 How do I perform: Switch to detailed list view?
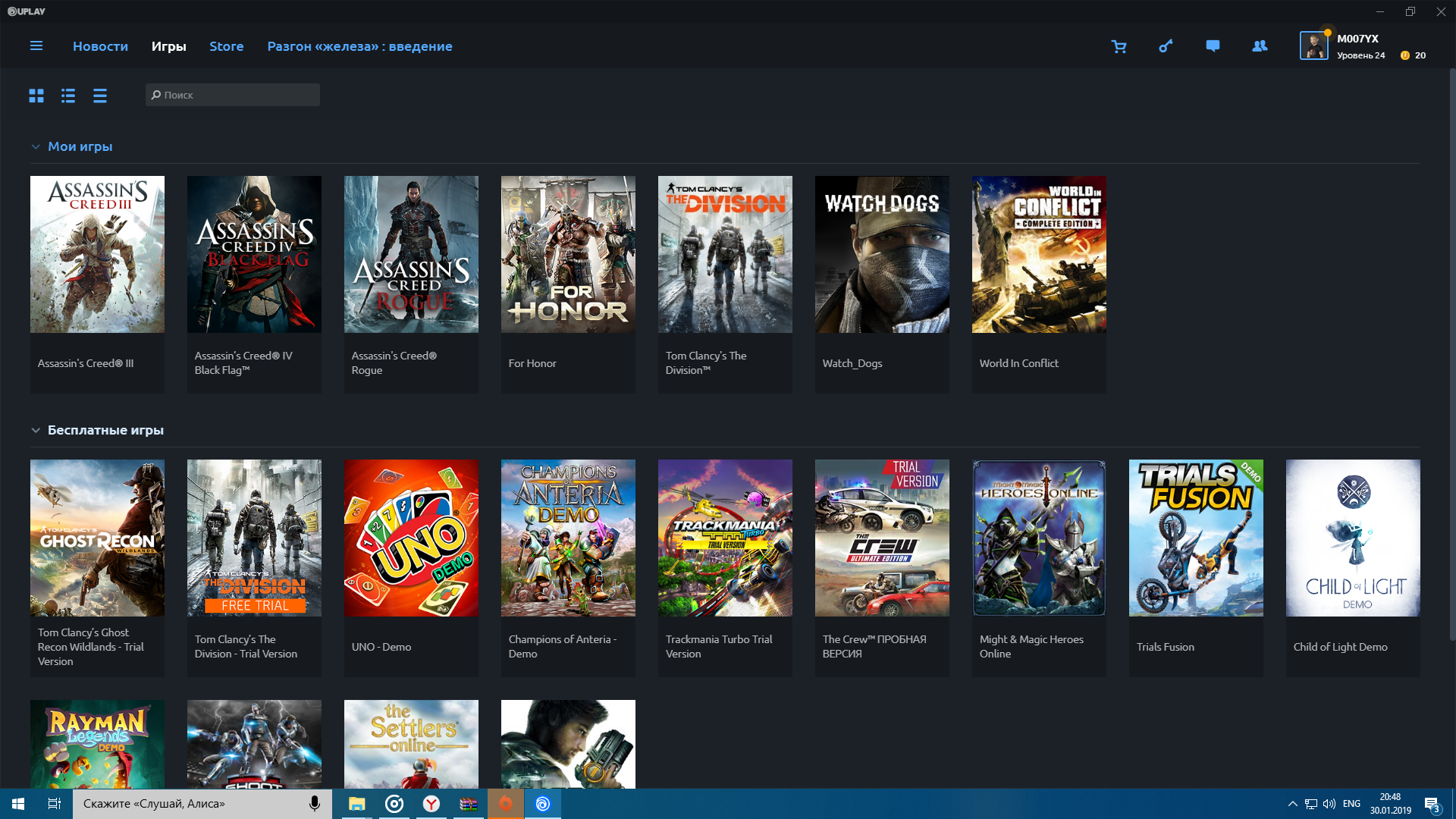(x=68, y=96)
